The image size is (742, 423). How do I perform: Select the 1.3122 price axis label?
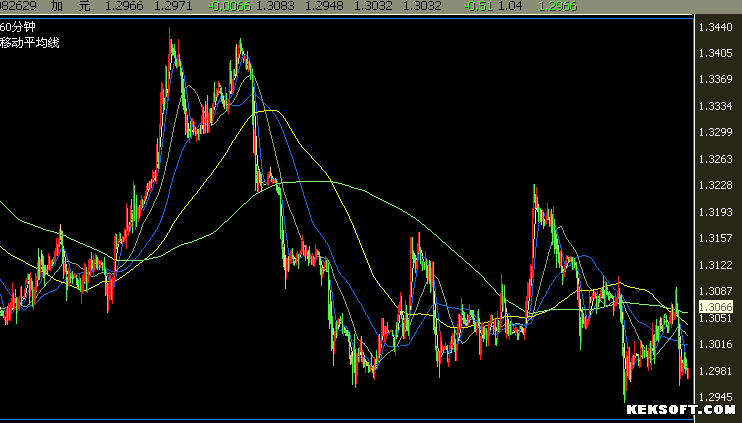pyautogui.click(x=716, y=264)
